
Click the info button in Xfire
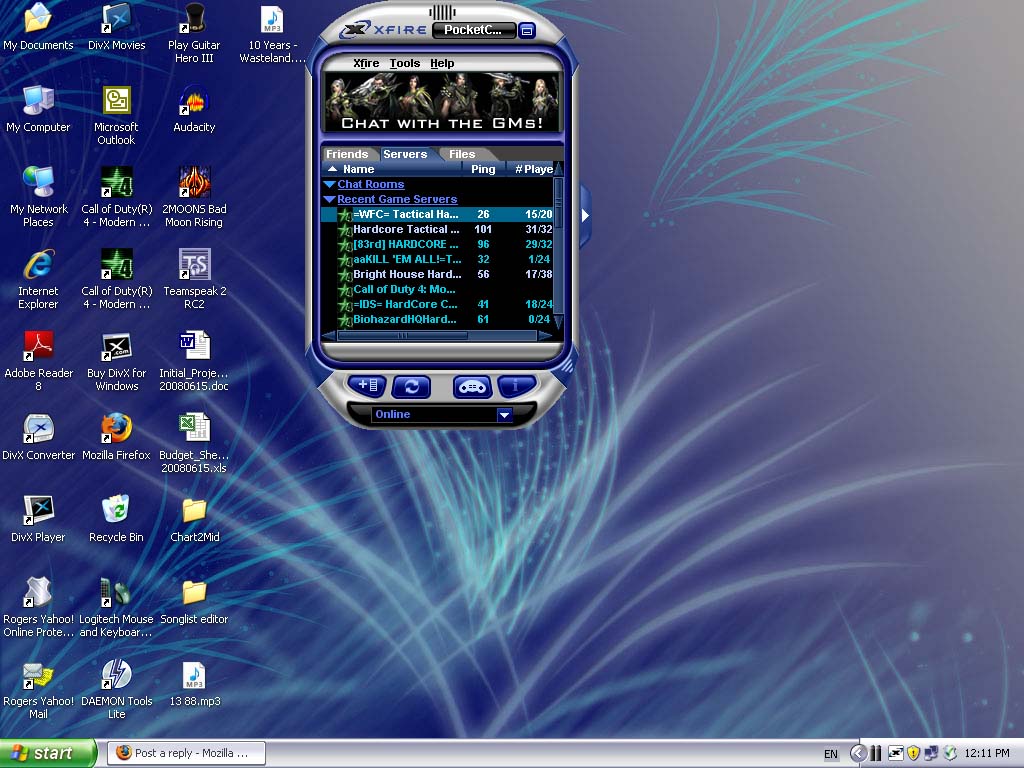[x=516, y=385]
